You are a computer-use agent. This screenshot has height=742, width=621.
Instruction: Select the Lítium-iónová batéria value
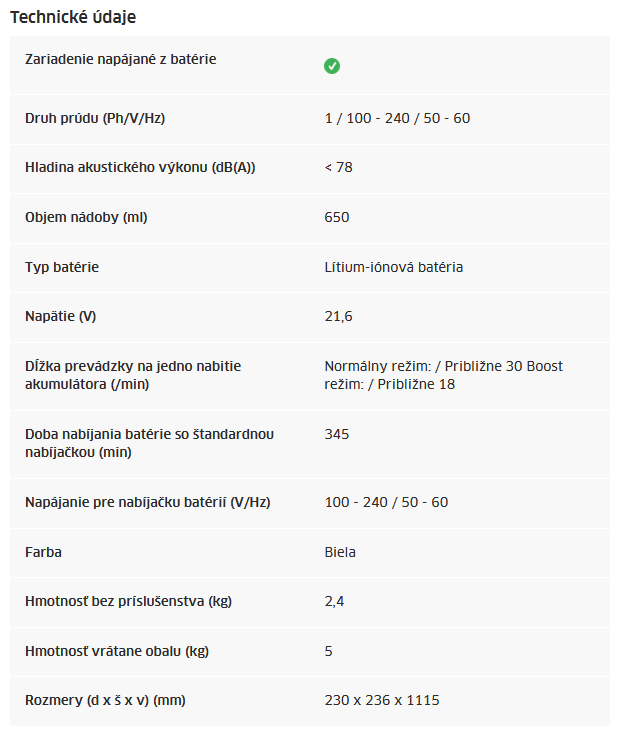pos(393,267)
